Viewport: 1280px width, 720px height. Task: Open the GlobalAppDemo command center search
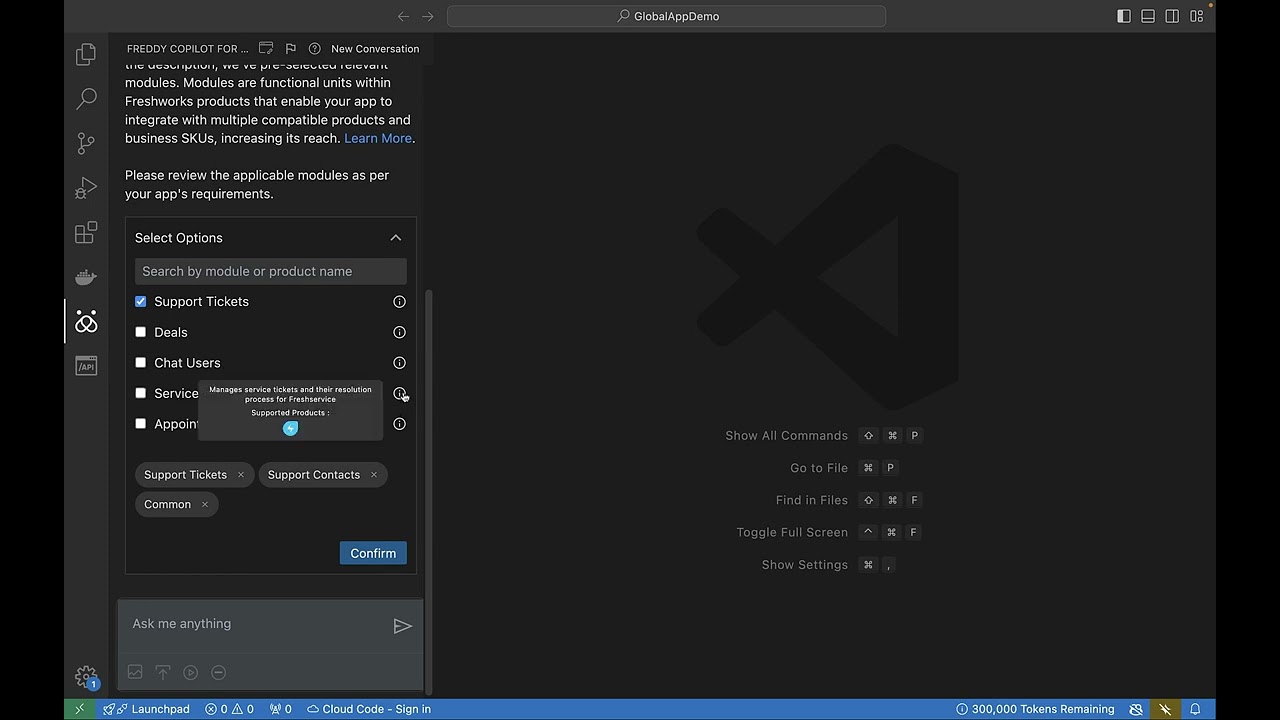(x=666, y=16)
